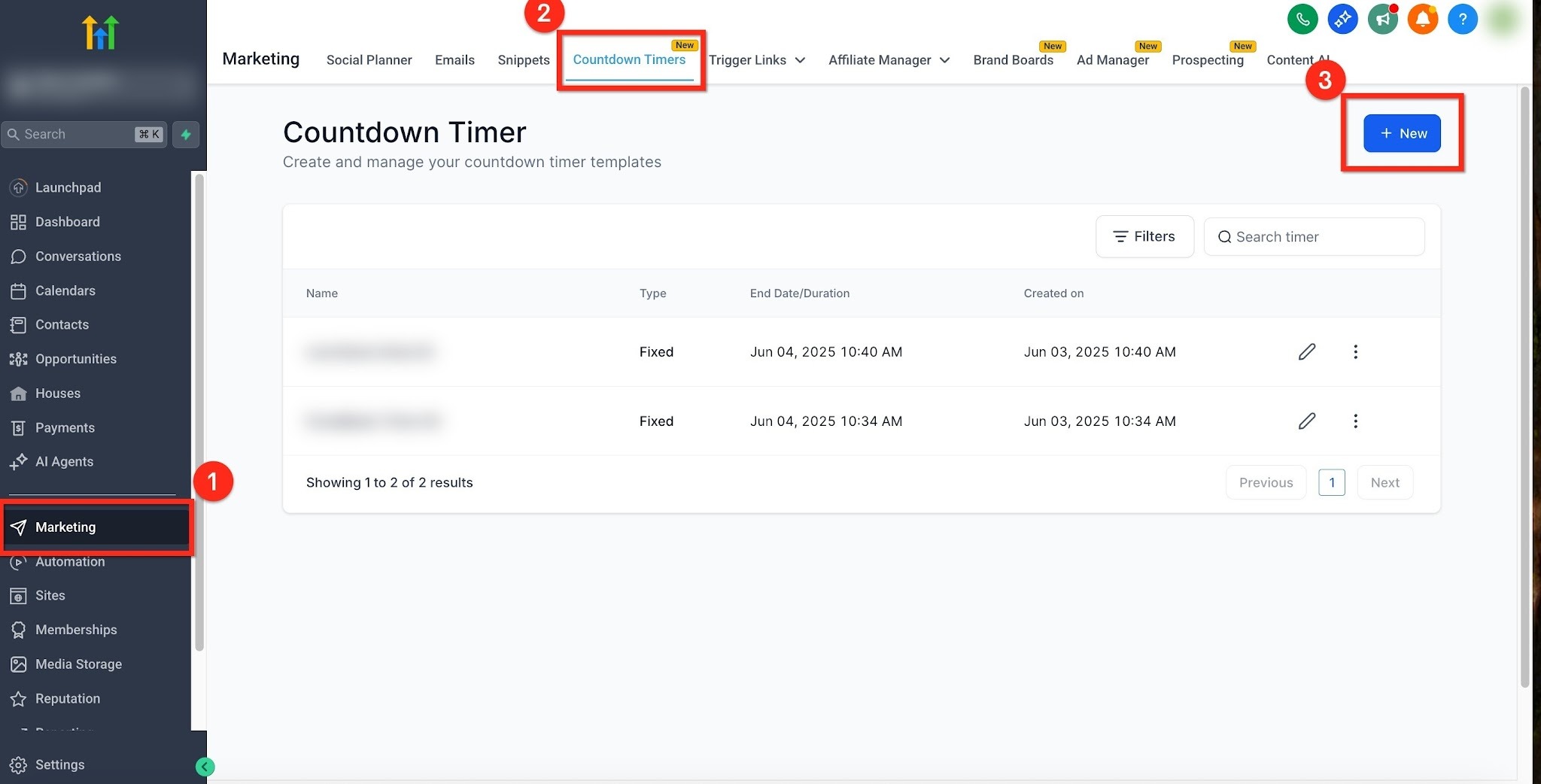Screen dimensions: 1541x784
Task: Switch to Social Planner tab
Action: [x=369, y=60]
